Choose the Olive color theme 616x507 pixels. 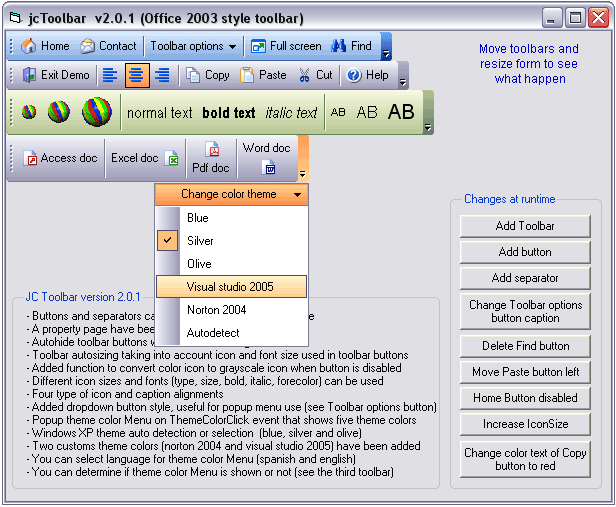199,264
